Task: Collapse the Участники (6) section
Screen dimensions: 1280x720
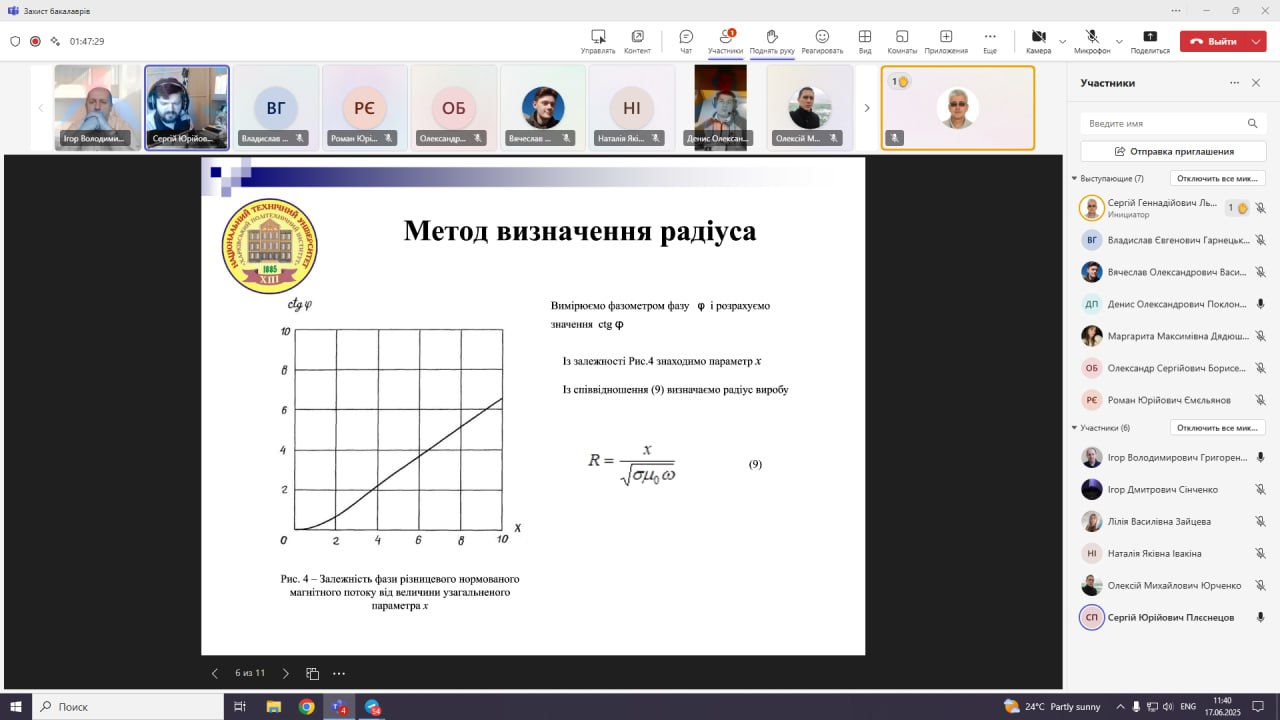Action: pos(1074,428)
